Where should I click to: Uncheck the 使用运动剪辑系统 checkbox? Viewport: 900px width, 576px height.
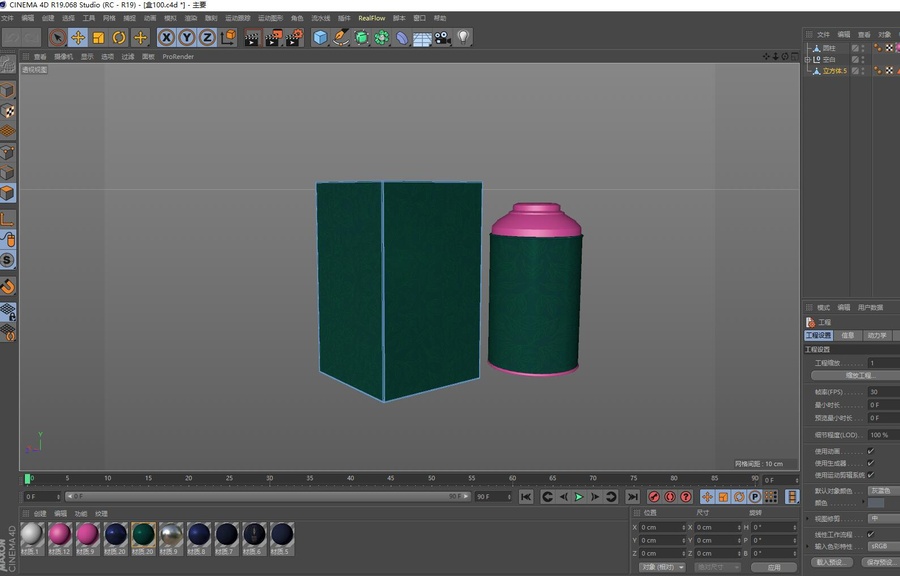click(871, 475)
